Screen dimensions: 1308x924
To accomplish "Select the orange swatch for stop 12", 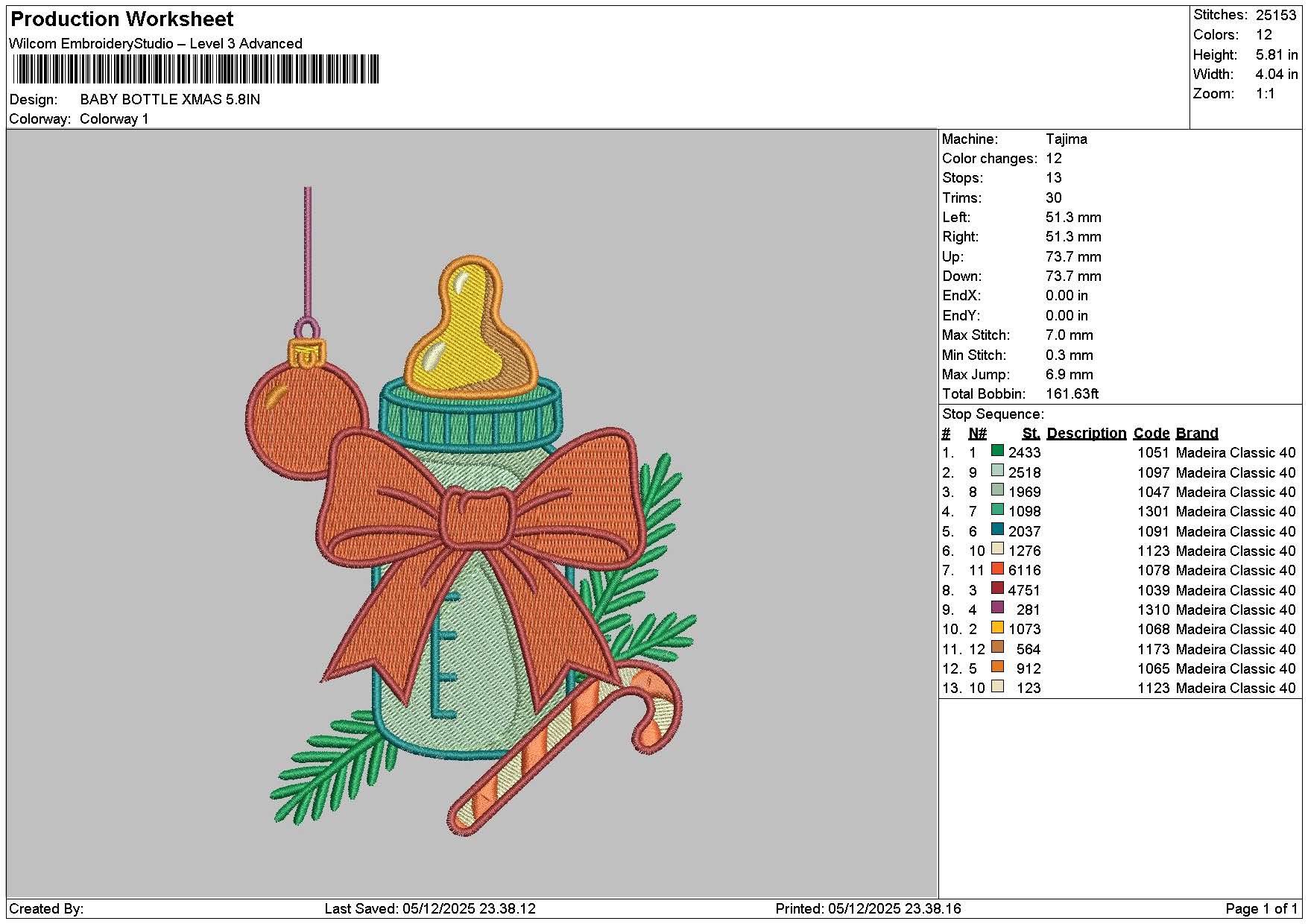I will click(997, 667).
